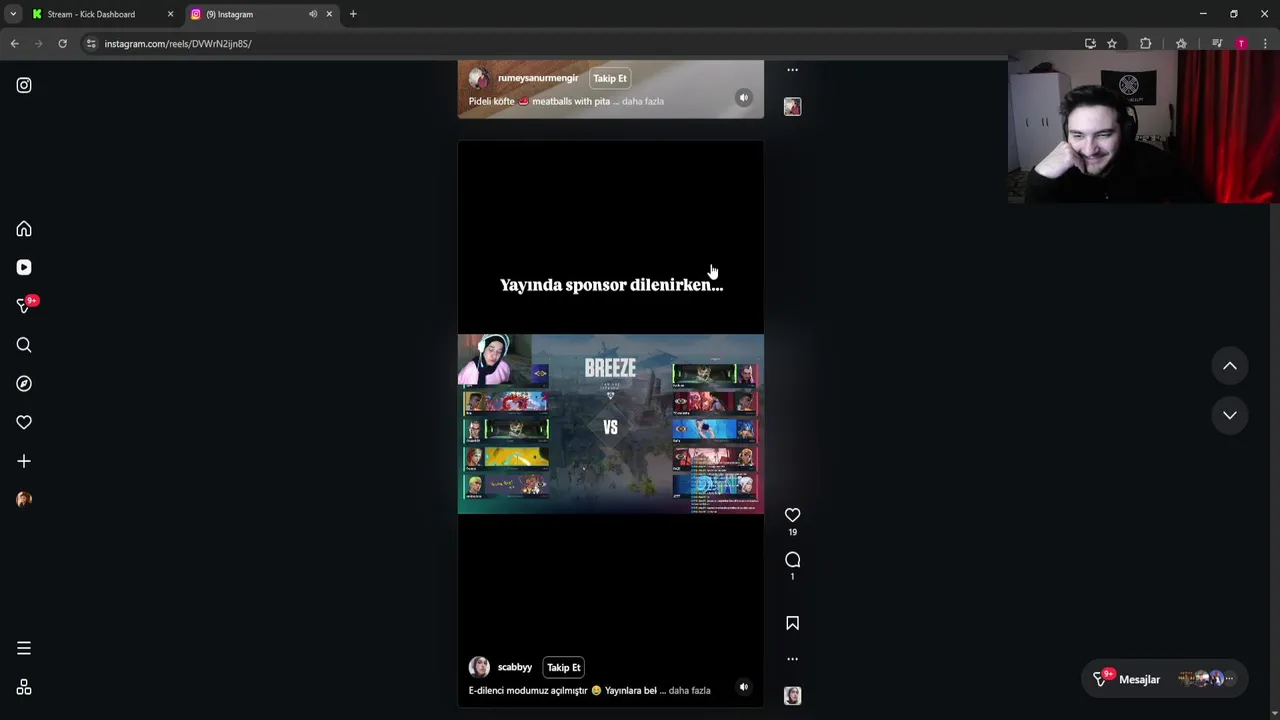The height and width of the screenshot is (720, 1280).
Task: Open audio thumbnail of rumeysanurmengir reel
Action: (x=792, y=106)
